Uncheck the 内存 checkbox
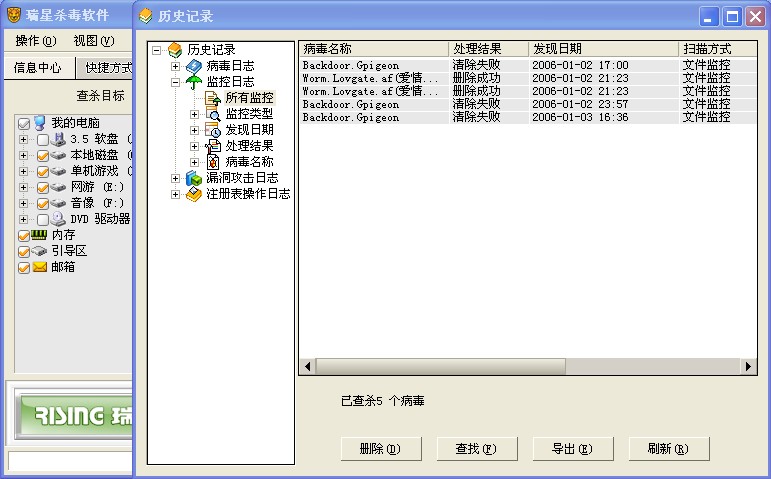Image resolution: width=771 pixels, height=479 pixels. point(24,236)
